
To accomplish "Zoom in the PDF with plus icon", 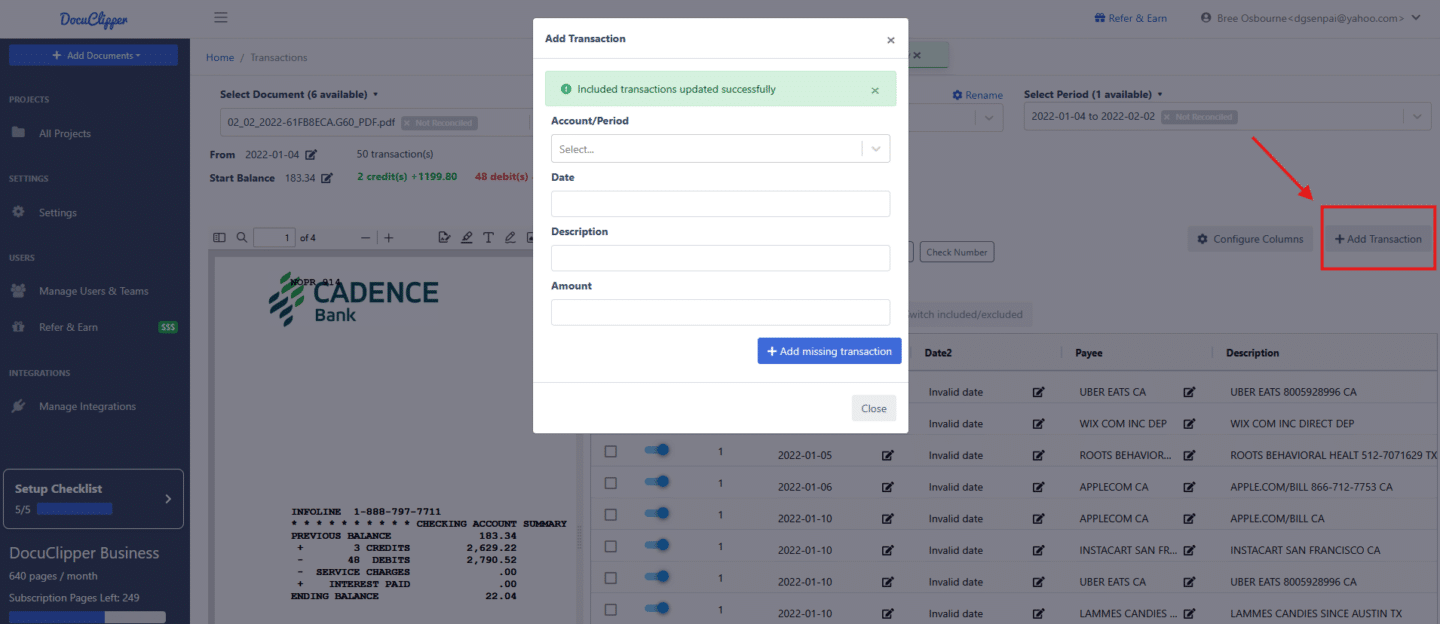I will pos(389,238).
